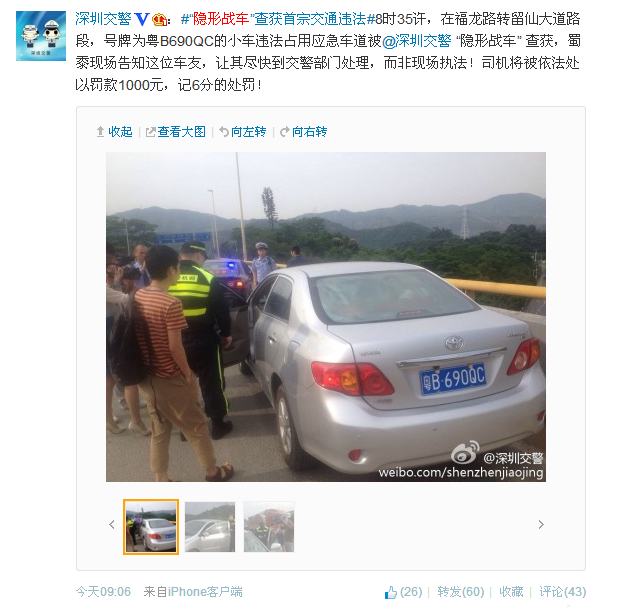Go to previous thumbnail with left arrow
The width and height of the screenshot is (621, 607).
pos(112,525)
